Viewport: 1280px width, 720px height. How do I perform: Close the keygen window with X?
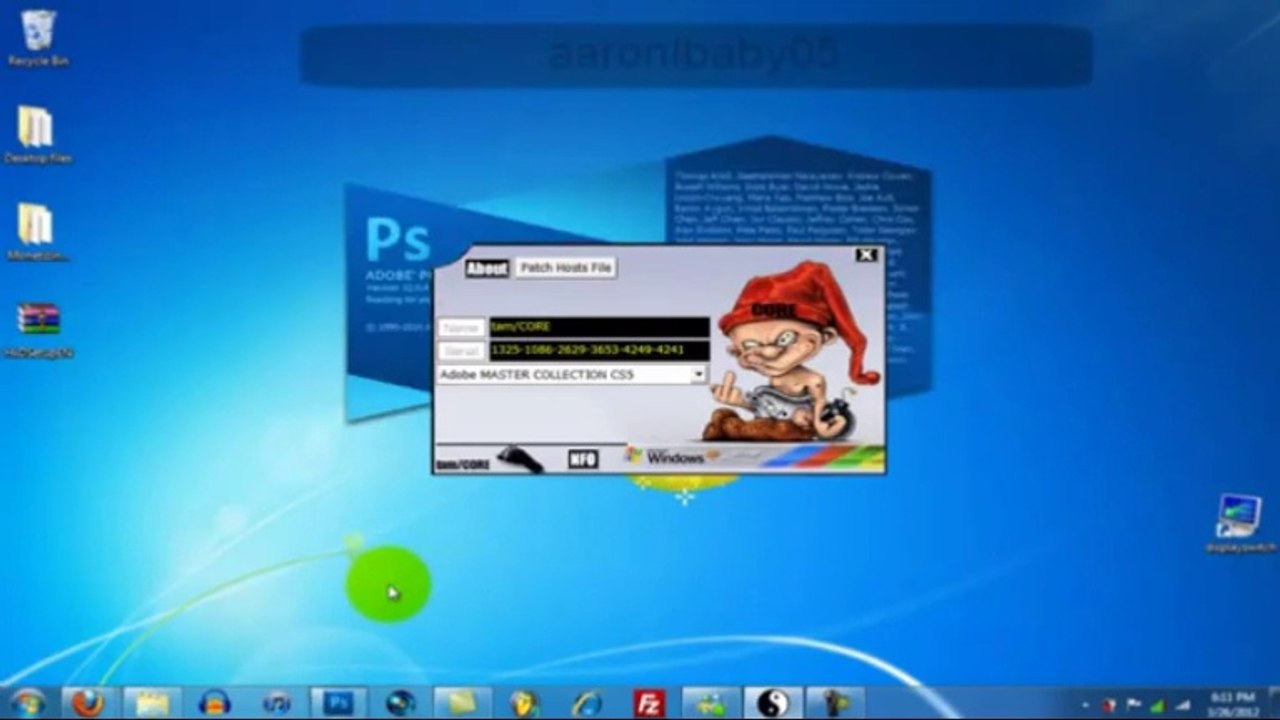point(866,255)
